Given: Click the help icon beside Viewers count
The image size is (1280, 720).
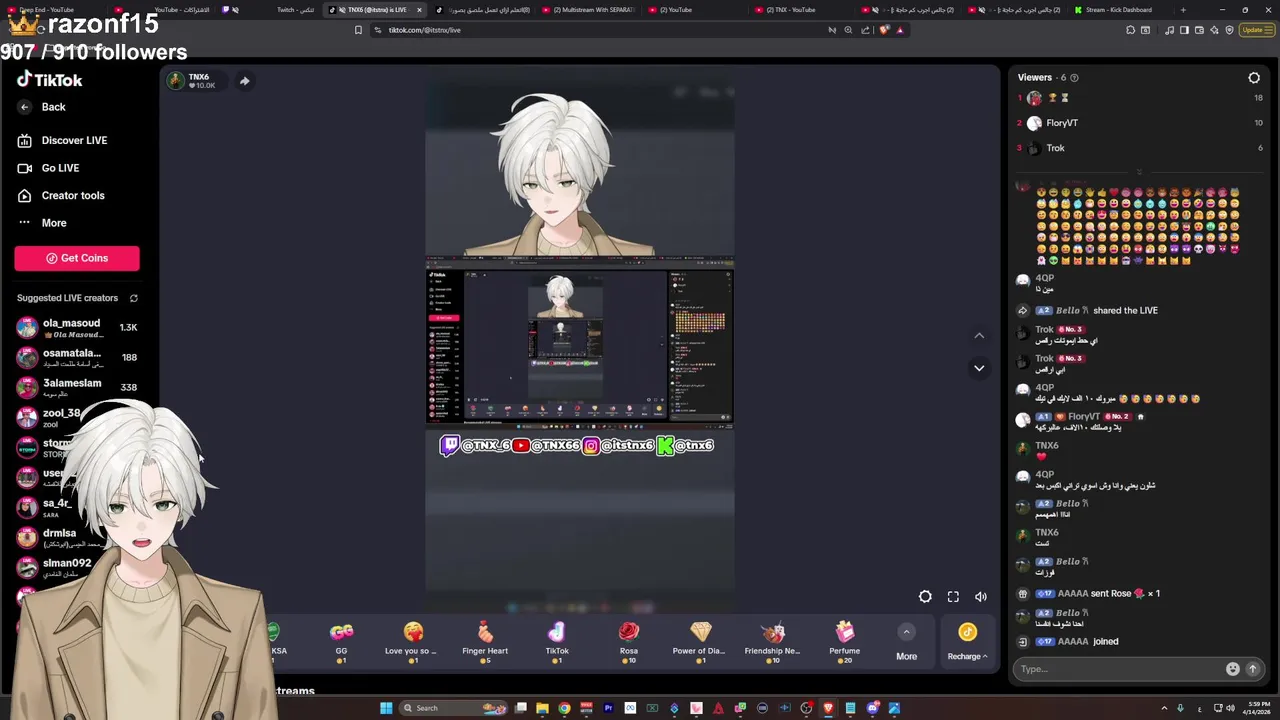Looking at the screenshot, I should tap(1074, 77).
